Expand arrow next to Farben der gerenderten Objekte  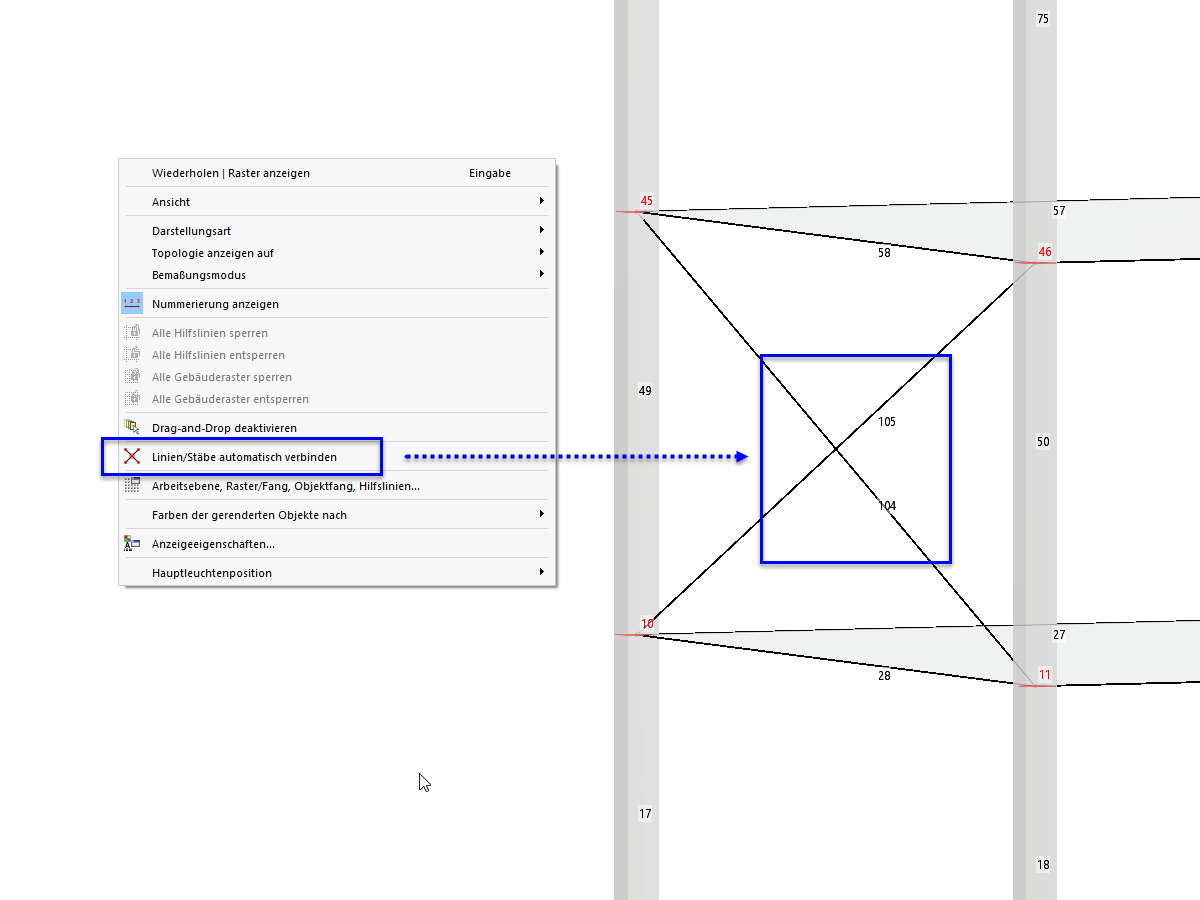coord(541,514)
